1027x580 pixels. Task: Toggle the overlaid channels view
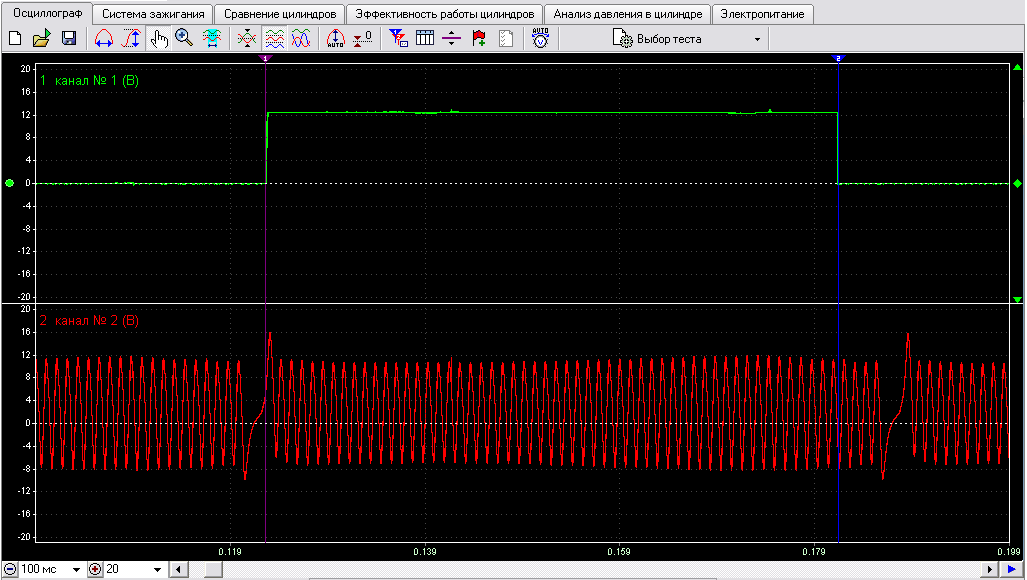point(301,39)
